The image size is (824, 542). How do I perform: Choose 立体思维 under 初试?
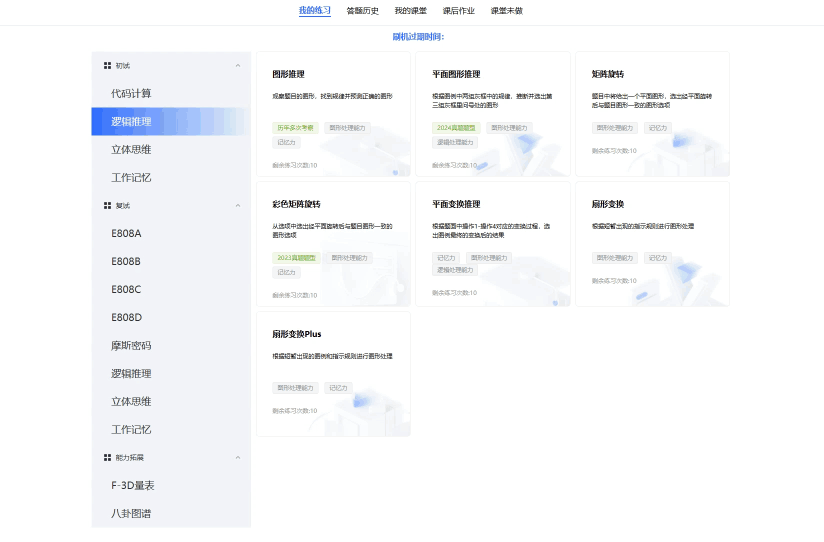[131, 149]
